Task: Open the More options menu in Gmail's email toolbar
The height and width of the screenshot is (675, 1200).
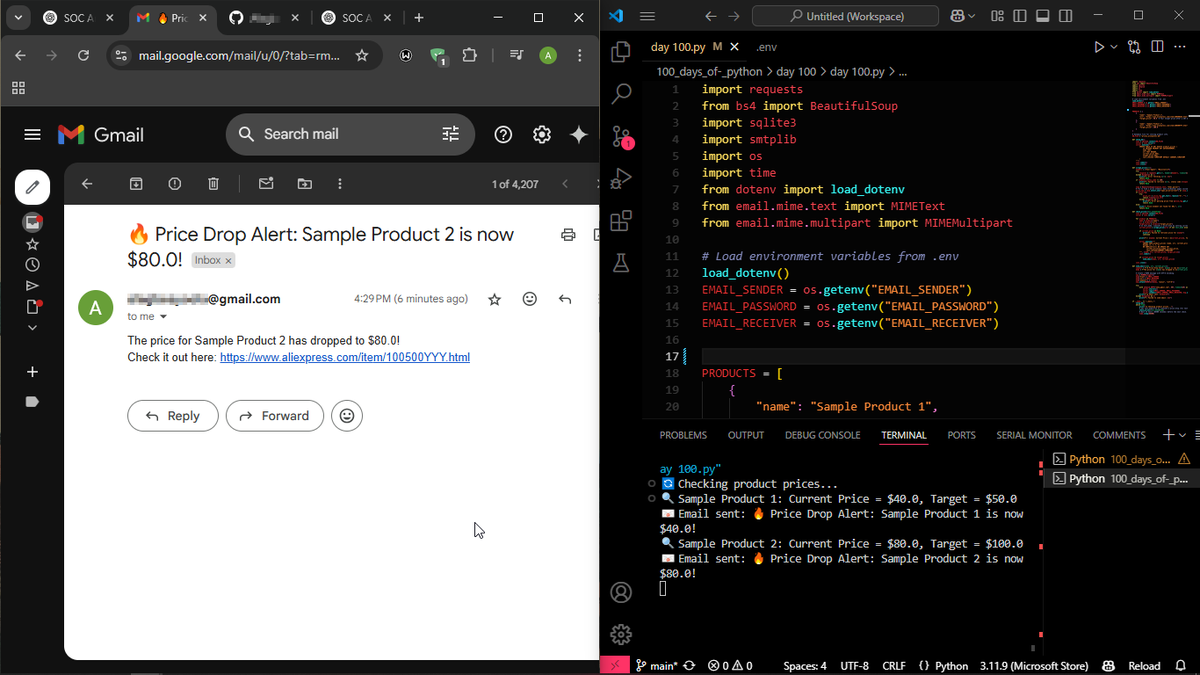Action: (340, 184)
